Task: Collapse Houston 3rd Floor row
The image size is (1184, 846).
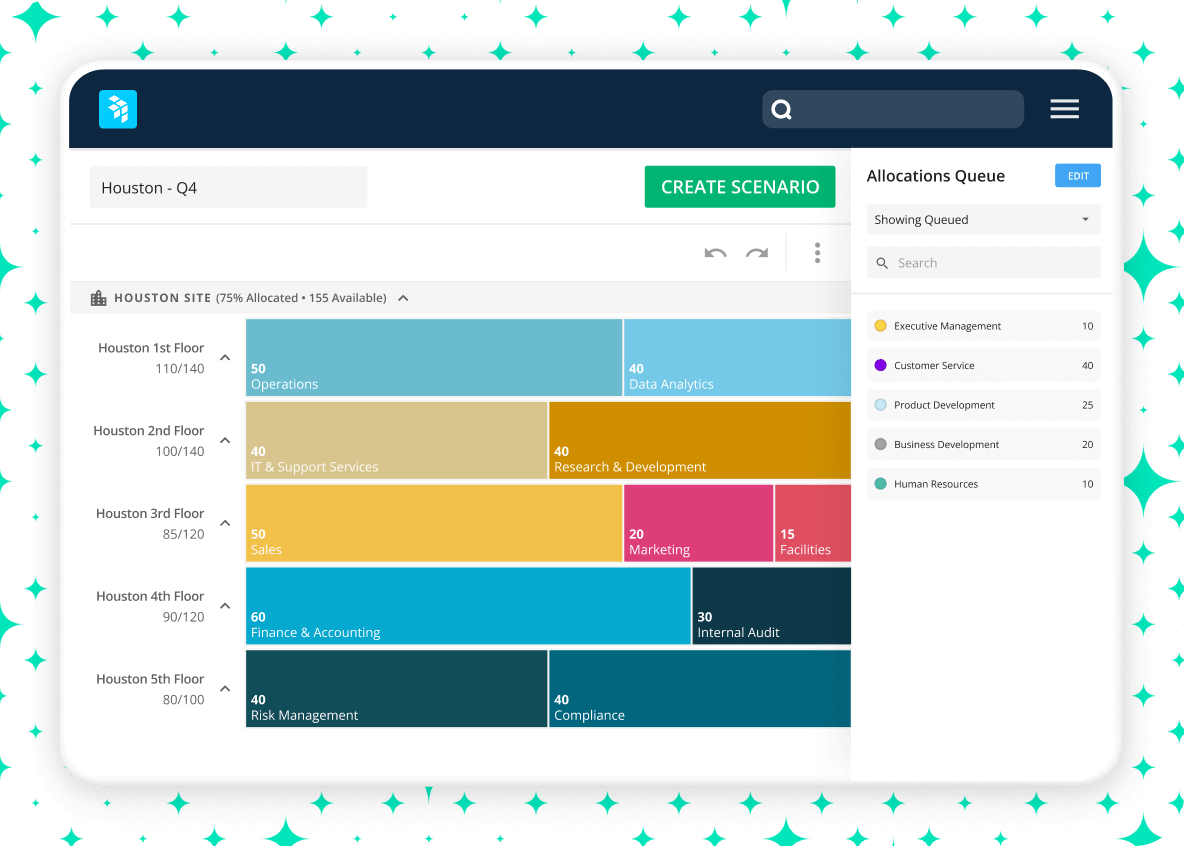Action: click(225, 523)
